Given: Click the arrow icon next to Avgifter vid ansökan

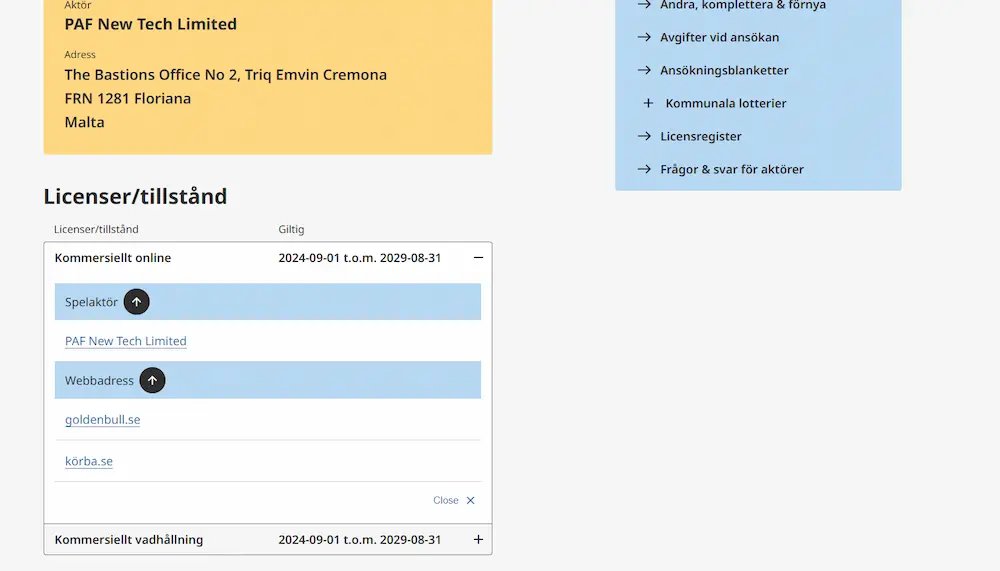Looking at the screenshot, I should [x=644, y=38].
